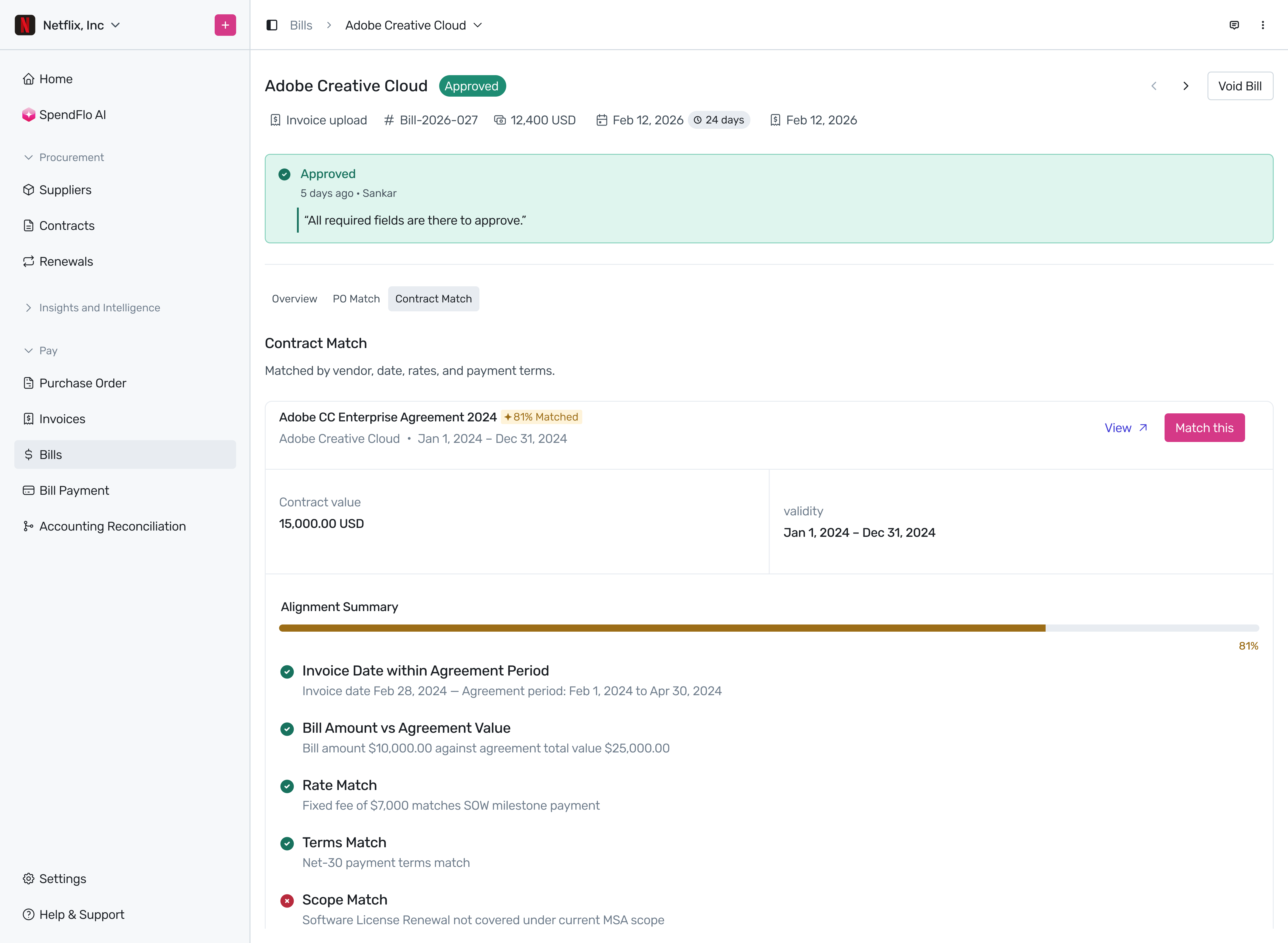This screenshot has width=1288, height=943.
Task: Click '5 days ago • Sankar' text
Action: [x=348, y=193]
